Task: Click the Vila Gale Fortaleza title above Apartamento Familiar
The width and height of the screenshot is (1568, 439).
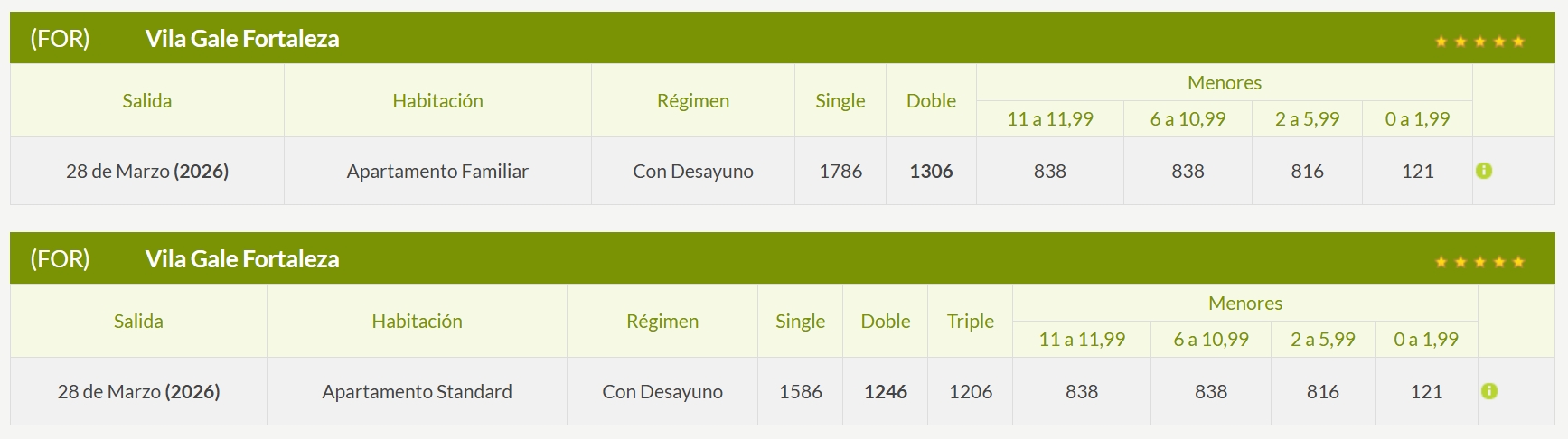Action: 242,39
